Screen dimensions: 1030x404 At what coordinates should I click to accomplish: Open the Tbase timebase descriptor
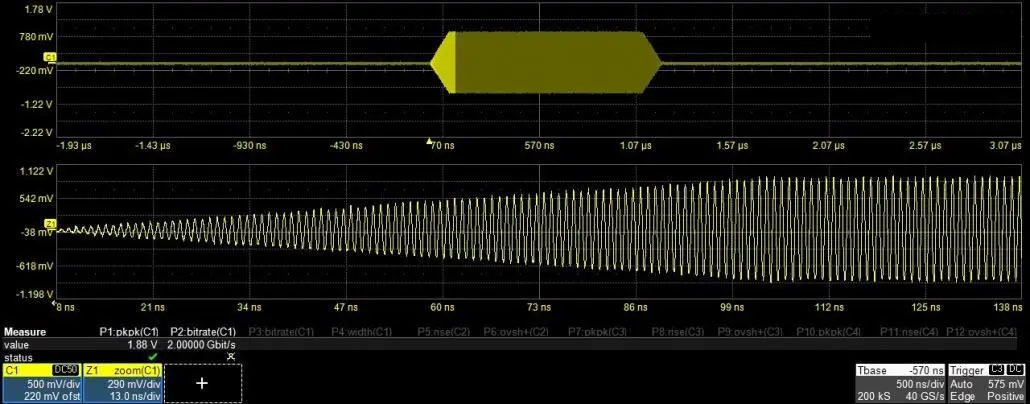pyautogui.click(x=900, y=384)
